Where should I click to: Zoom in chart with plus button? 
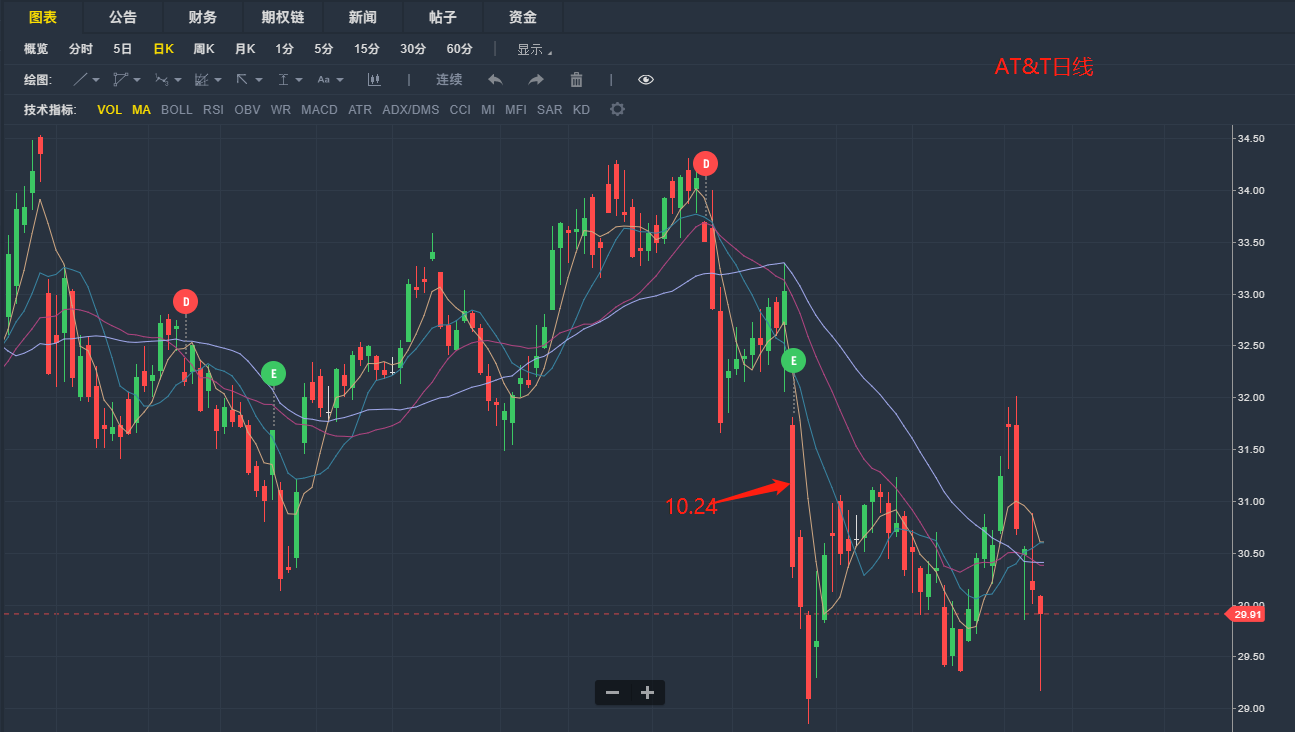(647, 692)
